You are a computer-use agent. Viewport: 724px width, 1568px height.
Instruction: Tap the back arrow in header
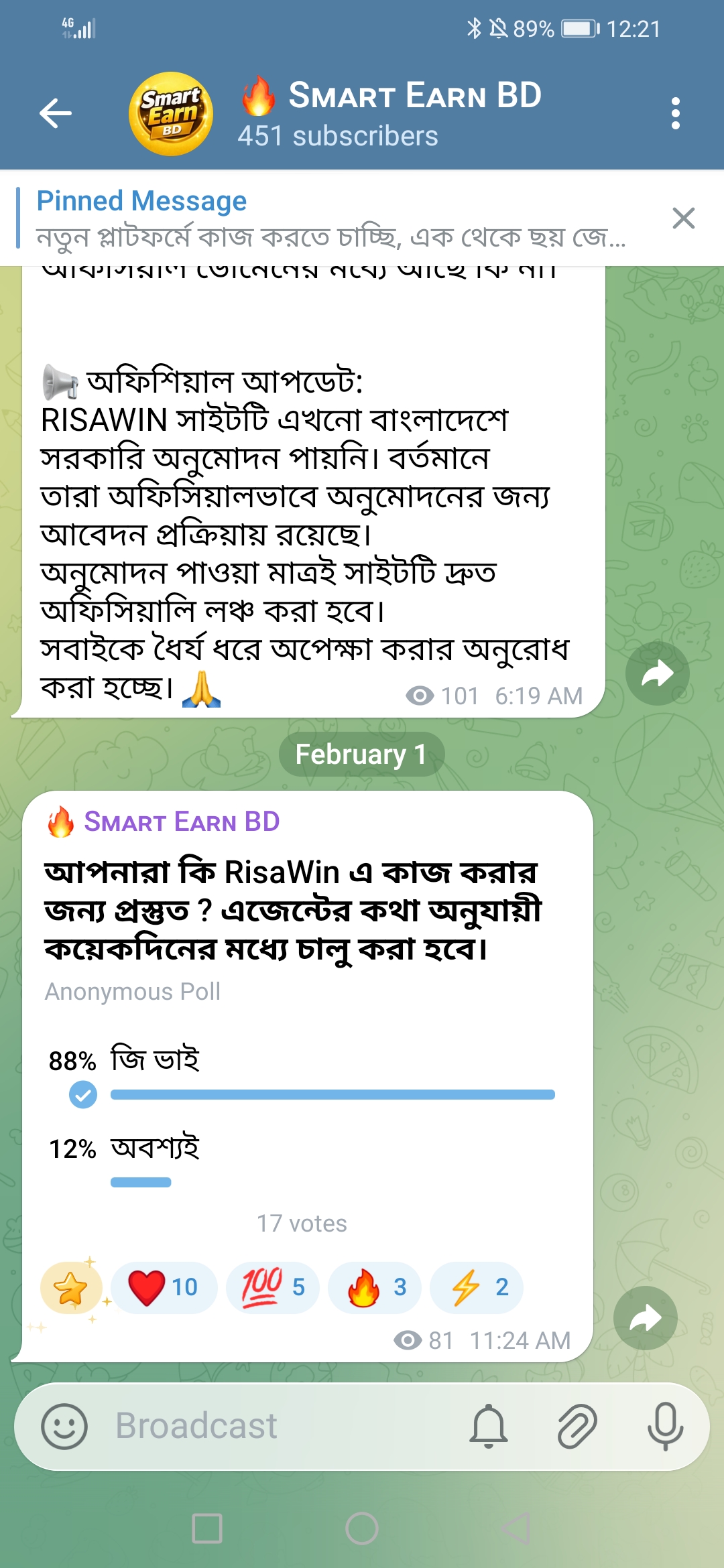coord(56,113)
